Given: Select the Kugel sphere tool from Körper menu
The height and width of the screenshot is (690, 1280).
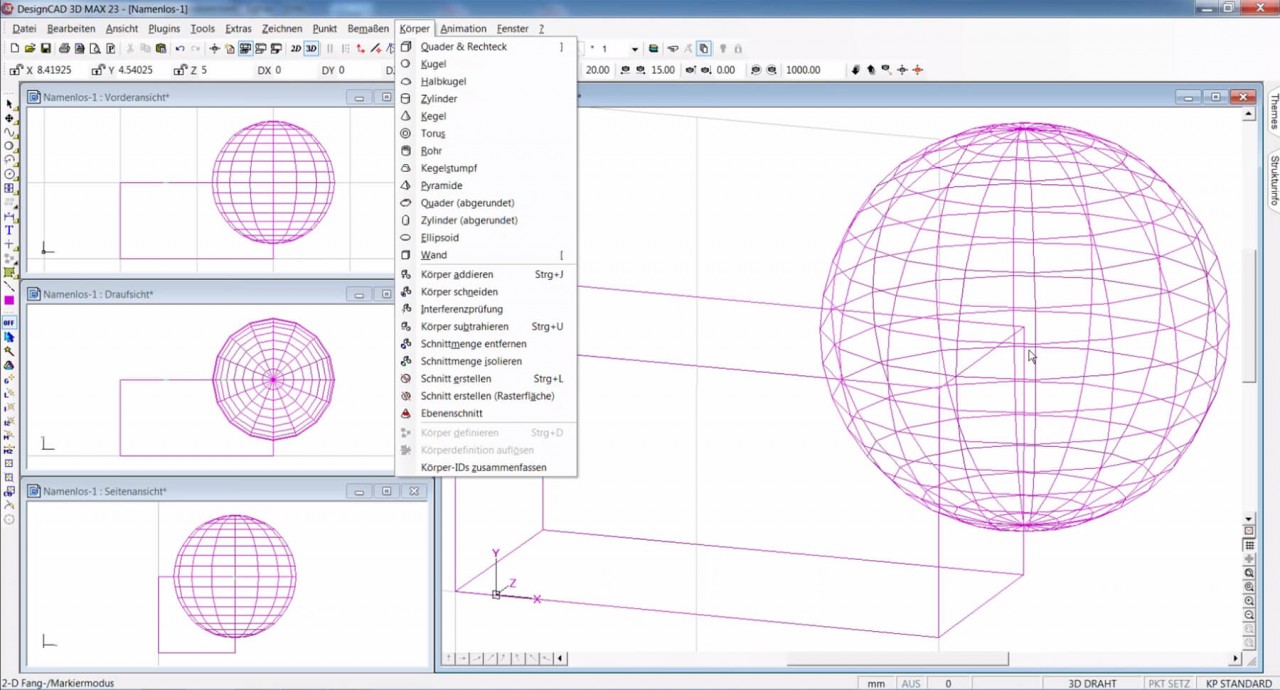Looking at the screenshot, I should pyautogui.click(x=433, y=63).
